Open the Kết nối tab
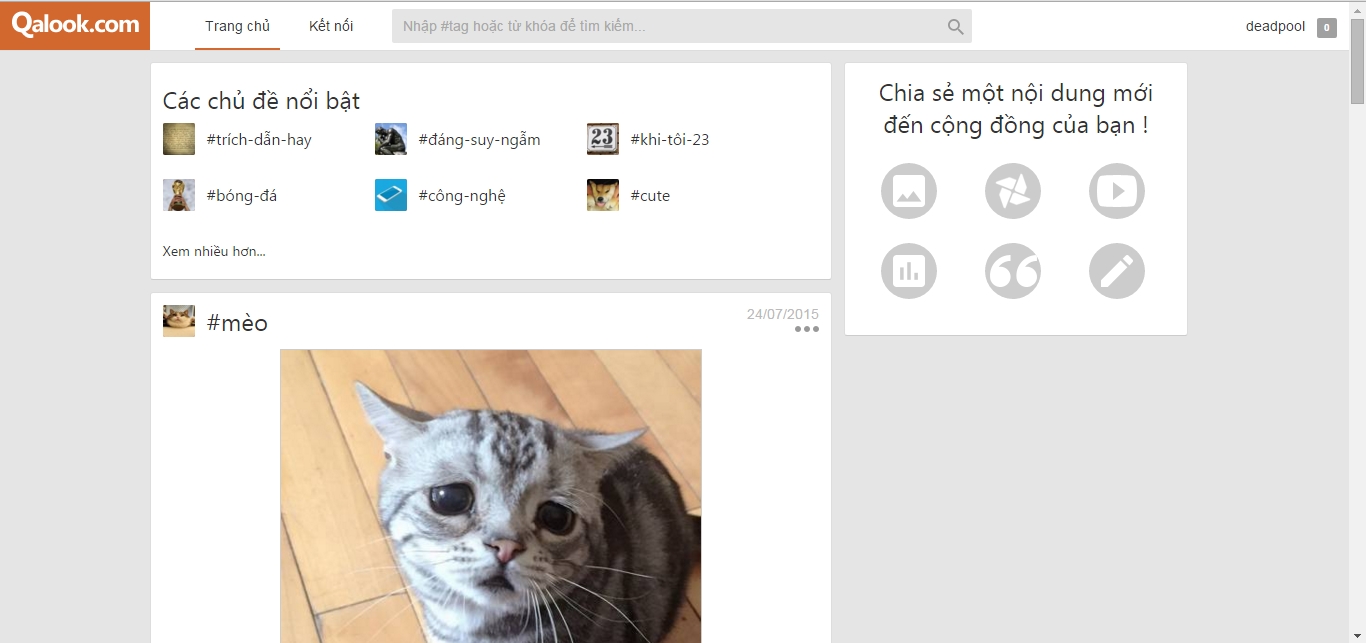 331,26
